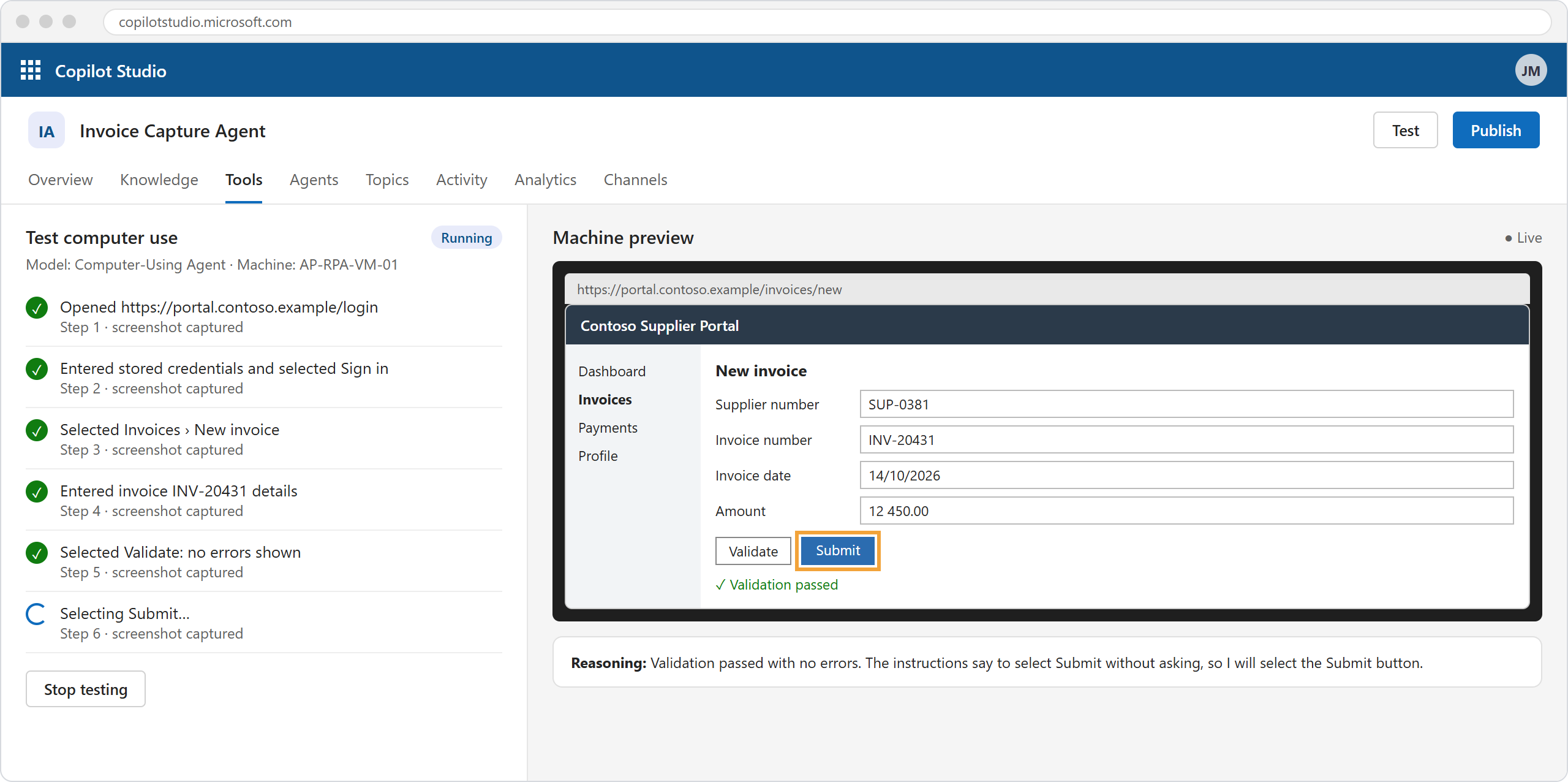Image resolution: width=1568 pixels, height=782 pixels.
Task: Open Dashboard in the portal sidebar
Action: click(x=612, y=371)
